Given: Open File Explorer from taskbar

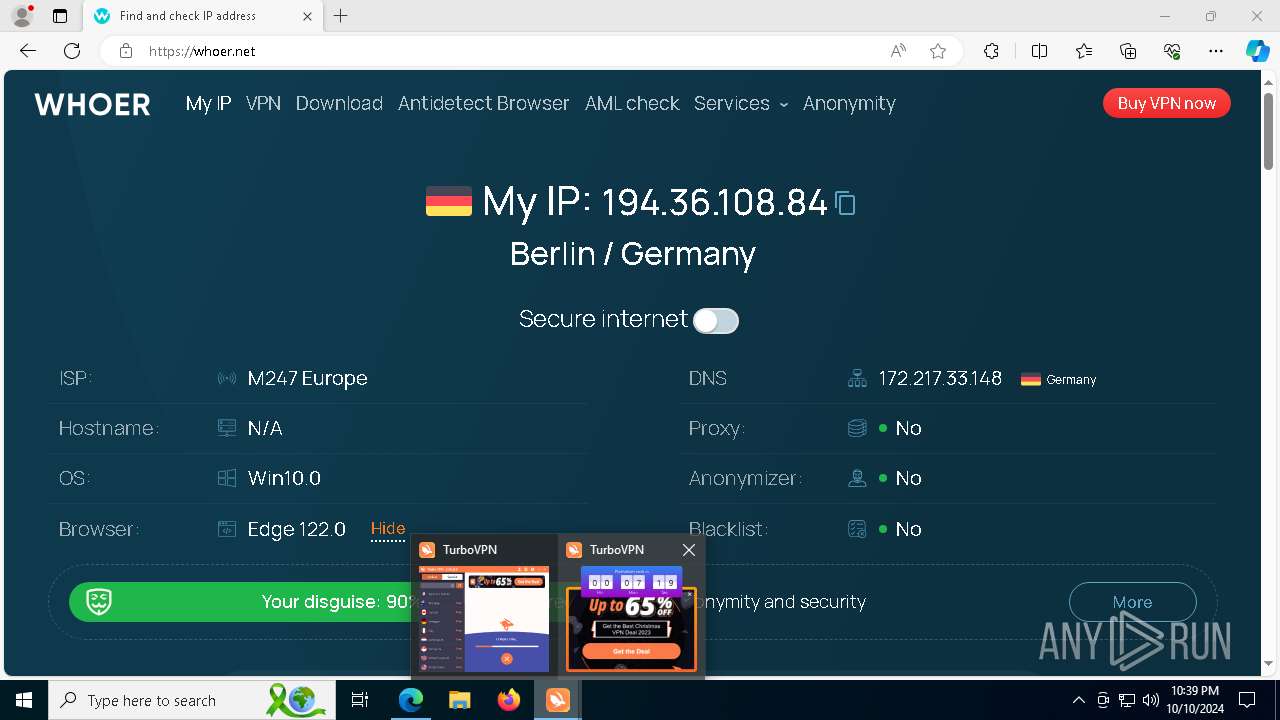Looking at the screenshot, I should 459,700.
